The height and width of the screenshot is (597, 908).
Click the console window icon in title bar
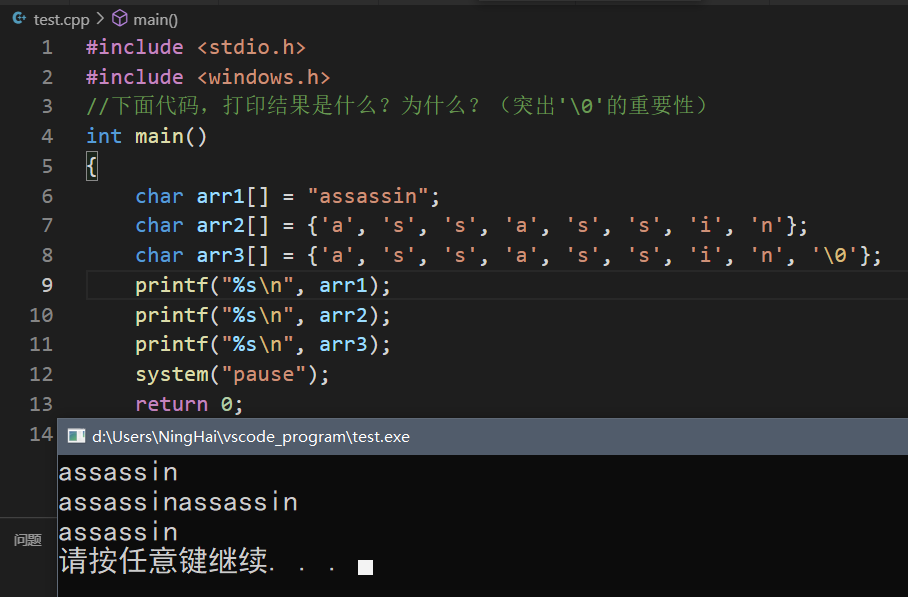coord(76,436)
